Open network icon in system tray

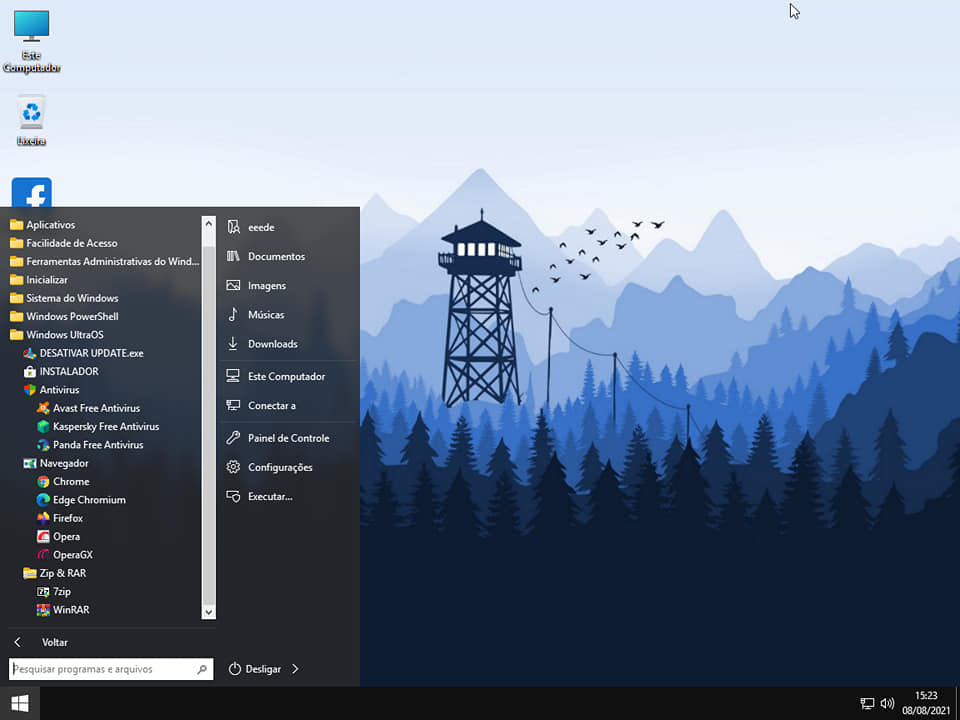click(x=867, y=703)
